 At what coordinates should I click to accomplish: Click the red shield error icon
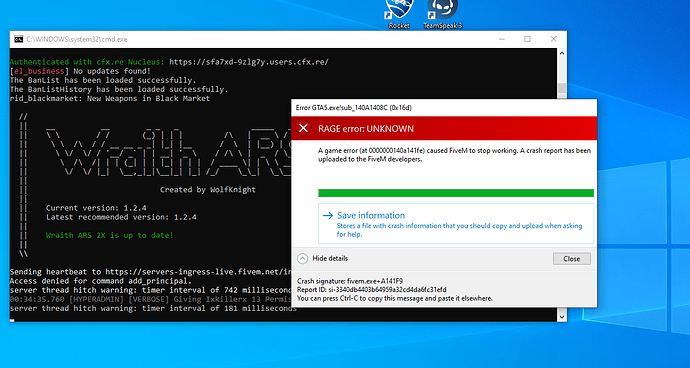click(303, 128)
